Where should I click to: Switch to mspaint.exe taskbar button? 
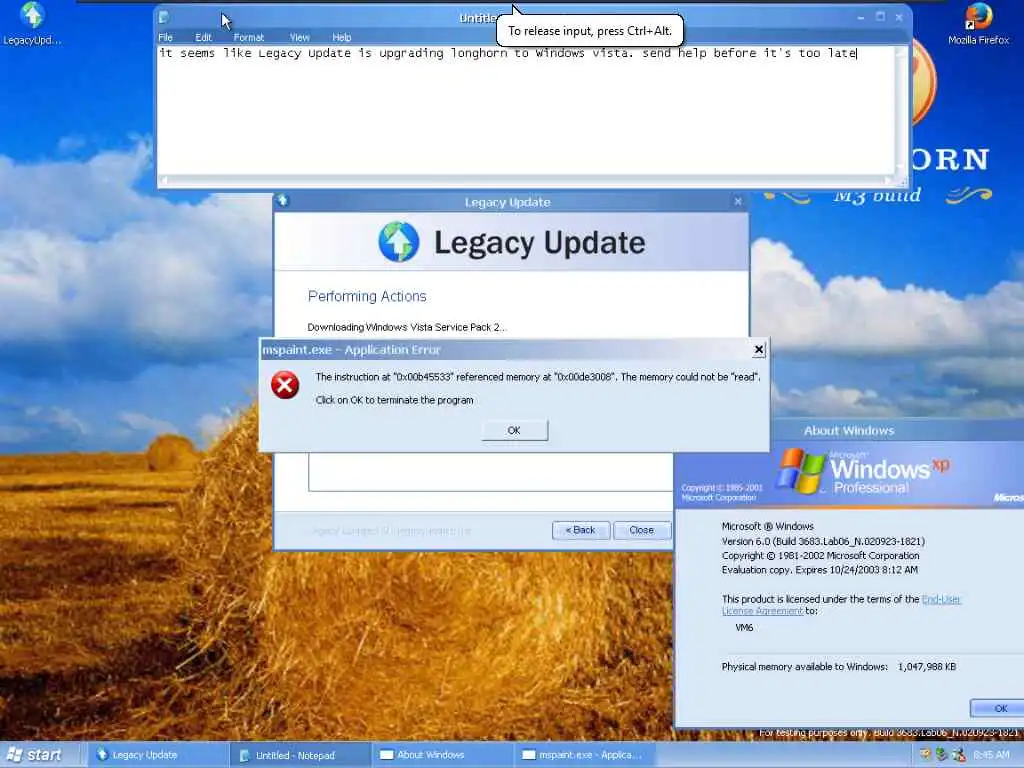pyautogui.click(x=583, y=755)
